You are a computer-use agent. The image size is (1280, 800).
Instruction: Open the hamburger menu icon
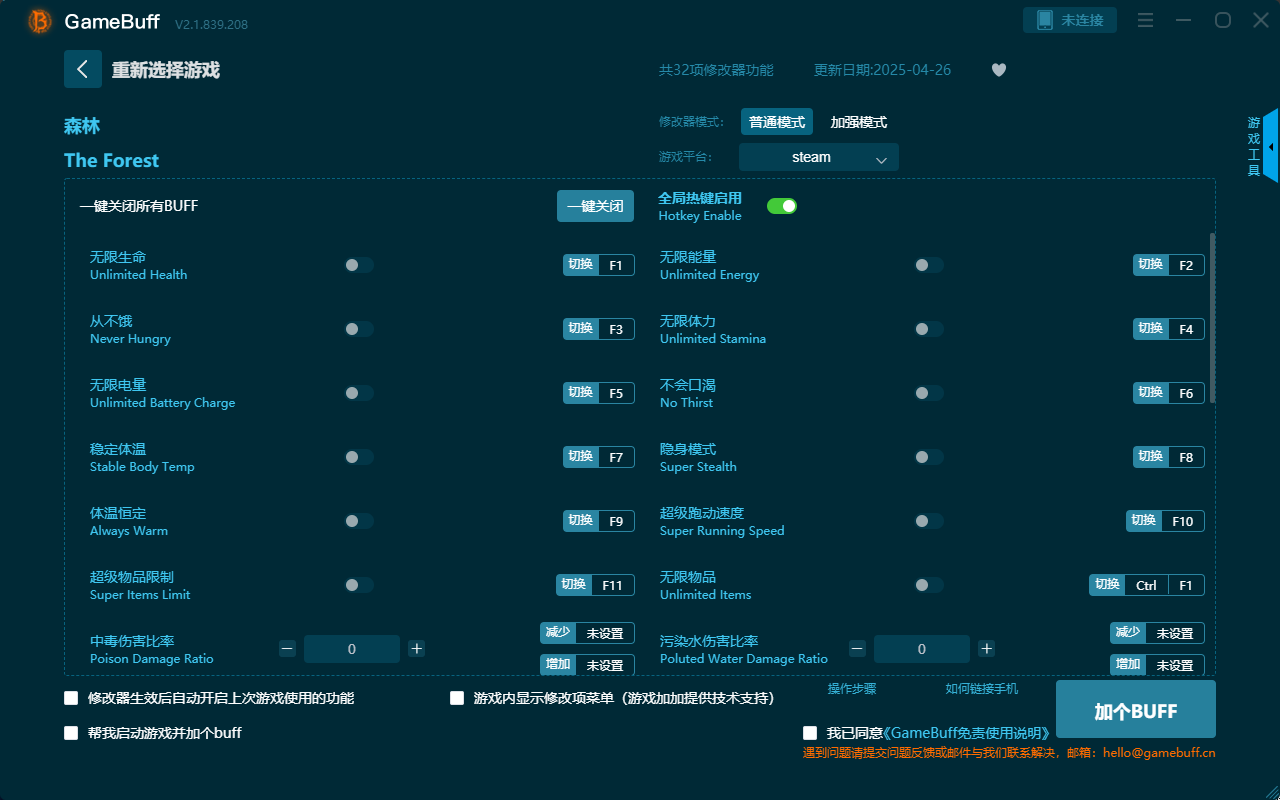point(1146,20)
